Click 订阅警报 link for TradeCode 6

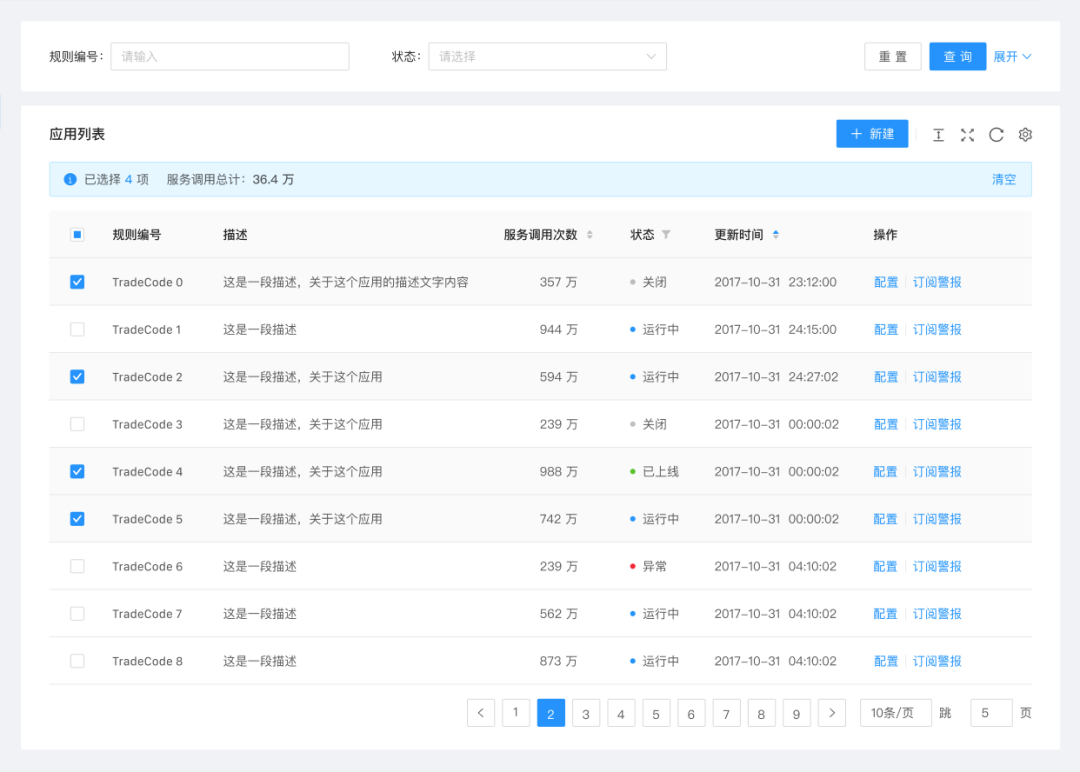[937, 566]
